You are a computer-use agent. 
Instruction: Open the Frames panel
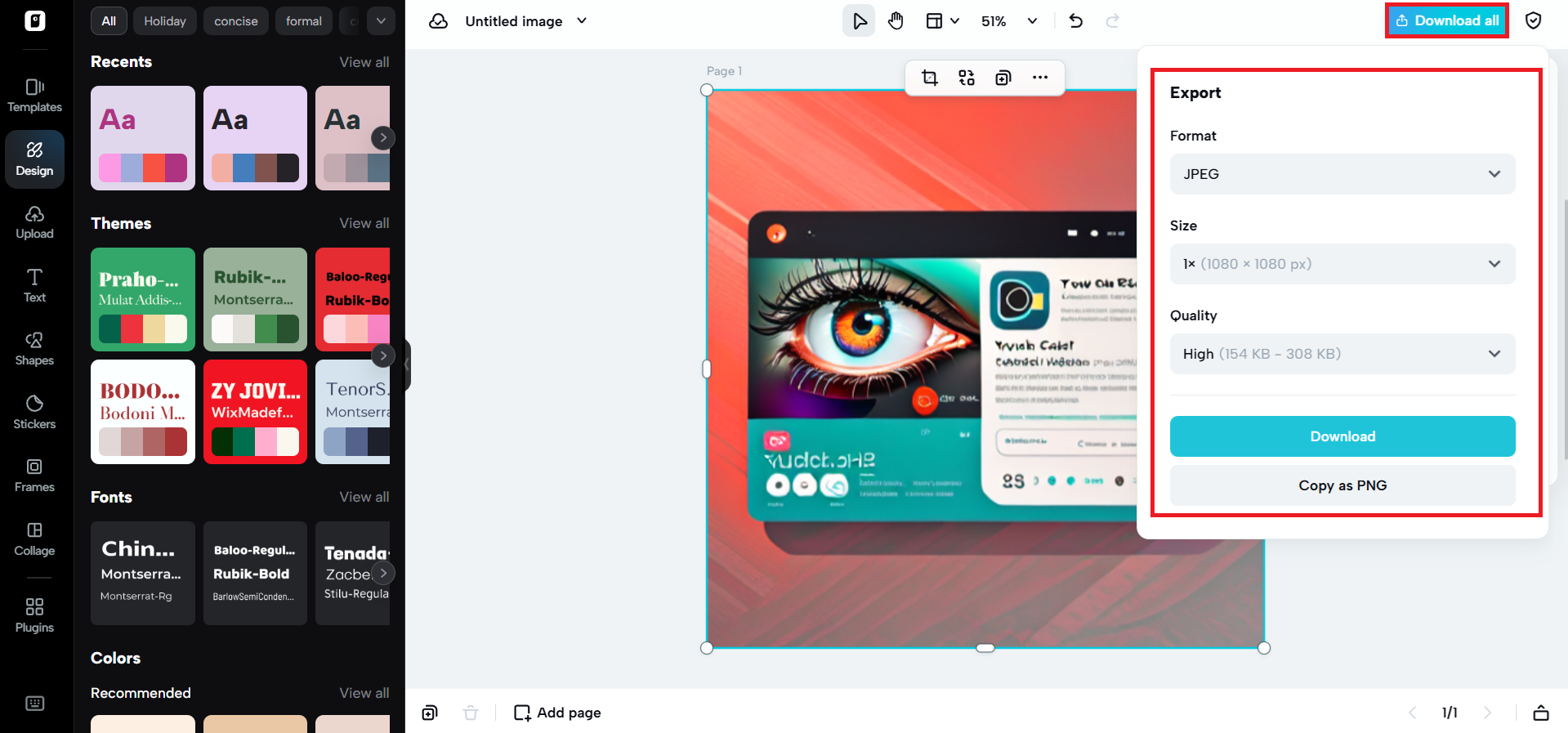tap(34, 476)
